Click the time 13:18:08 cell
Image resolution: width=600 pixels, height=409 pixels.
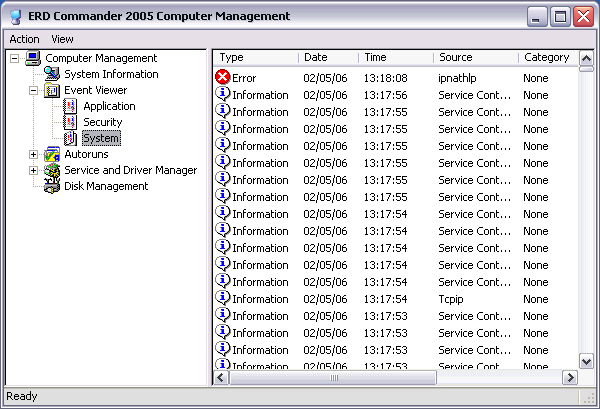385,78
